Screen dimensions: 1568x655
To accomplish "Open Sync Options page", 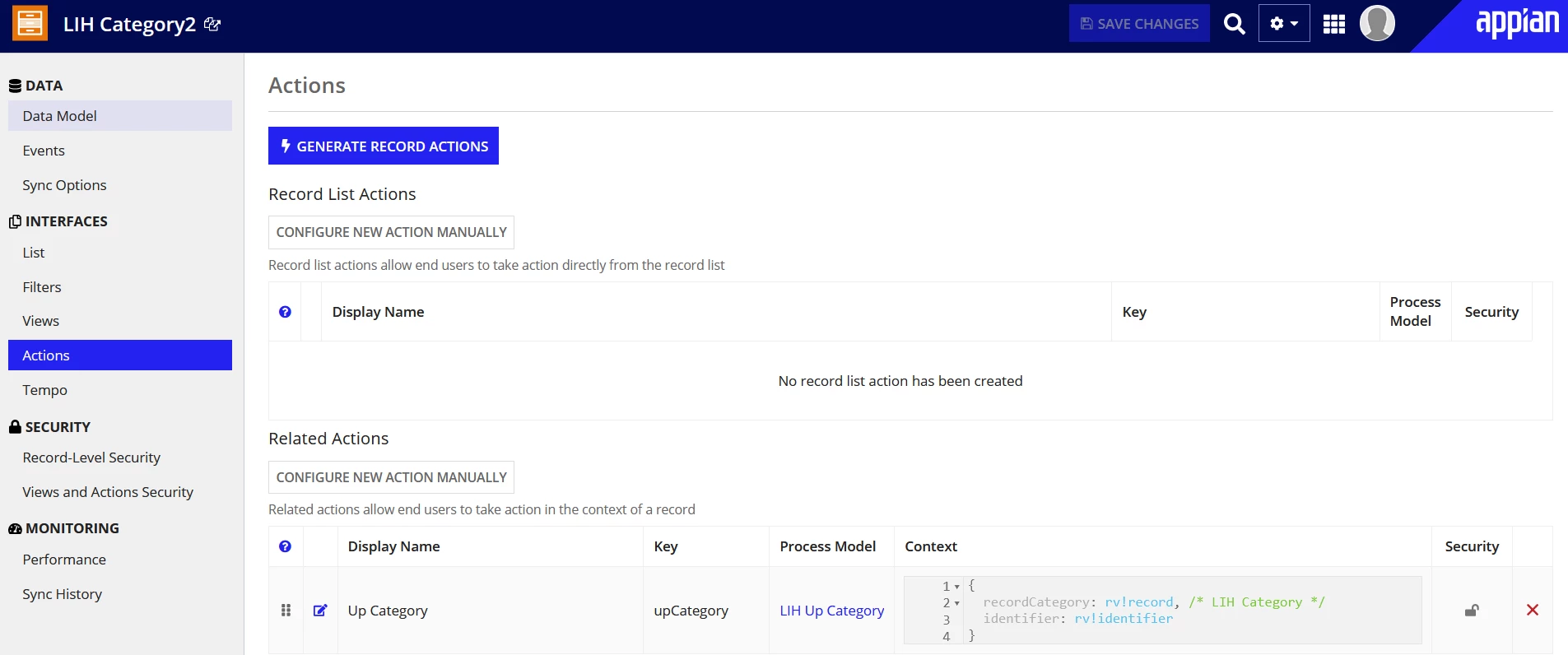I will pos(120,185).
